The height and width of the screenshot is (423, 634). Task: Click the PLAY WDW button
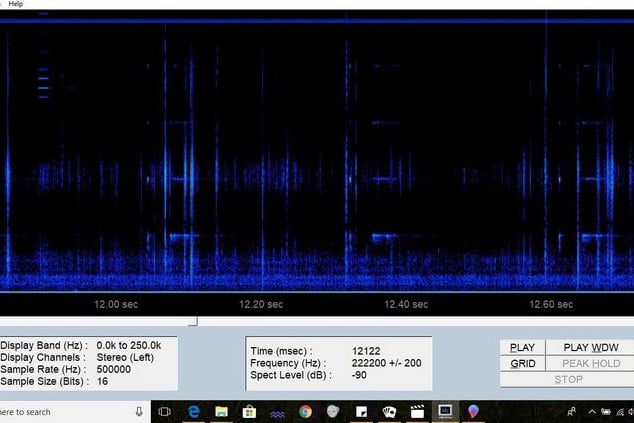[590, 347]
